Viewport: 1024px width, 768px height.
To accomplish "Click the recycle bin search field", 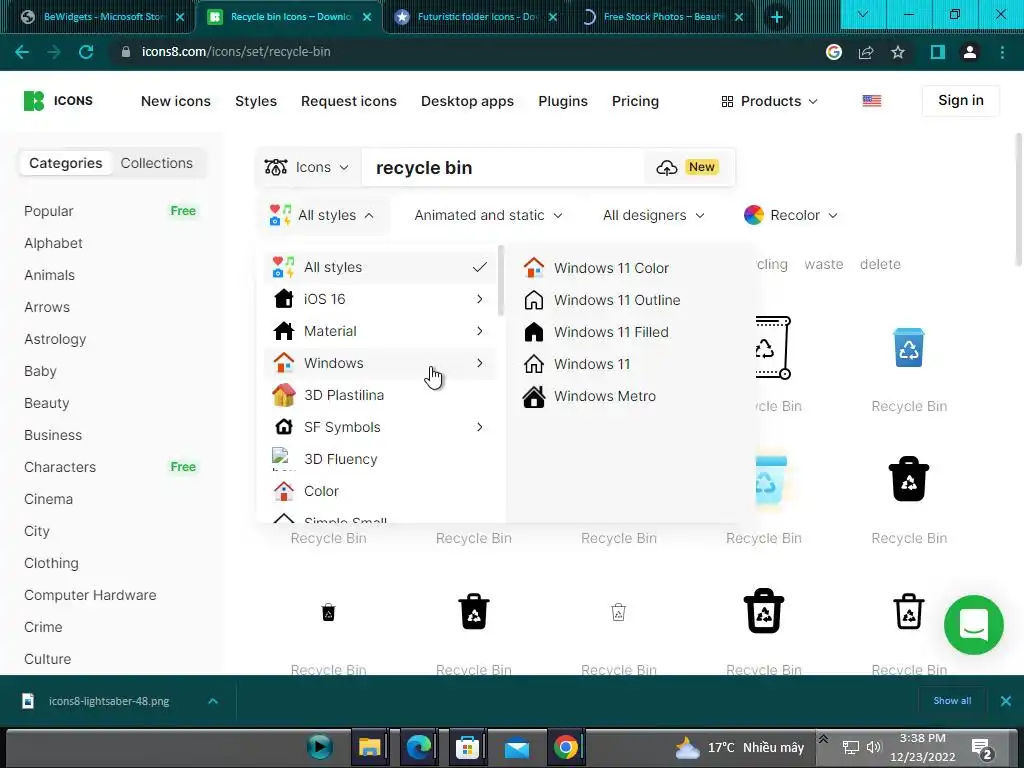I will [503, 168].
